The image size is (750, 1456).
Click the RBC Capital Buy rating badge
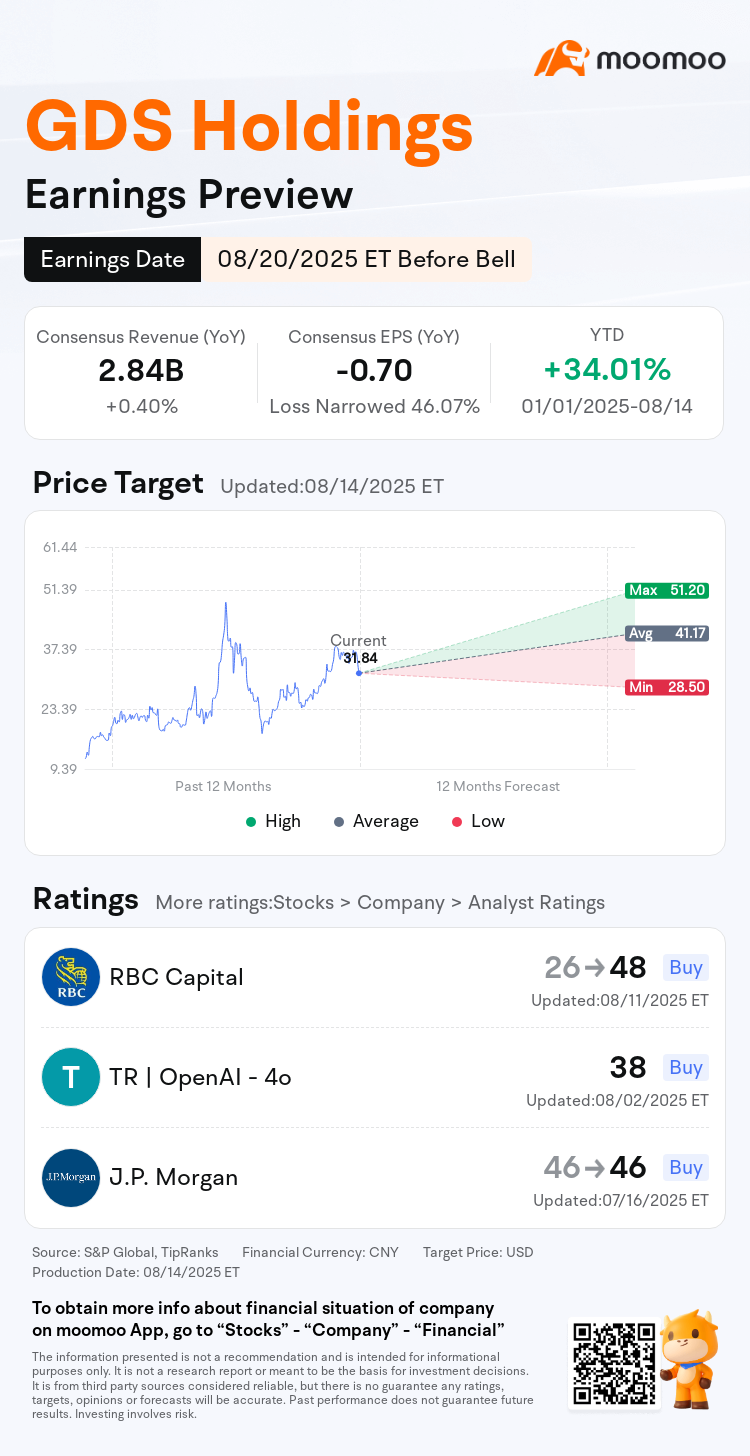pos(686,967)
